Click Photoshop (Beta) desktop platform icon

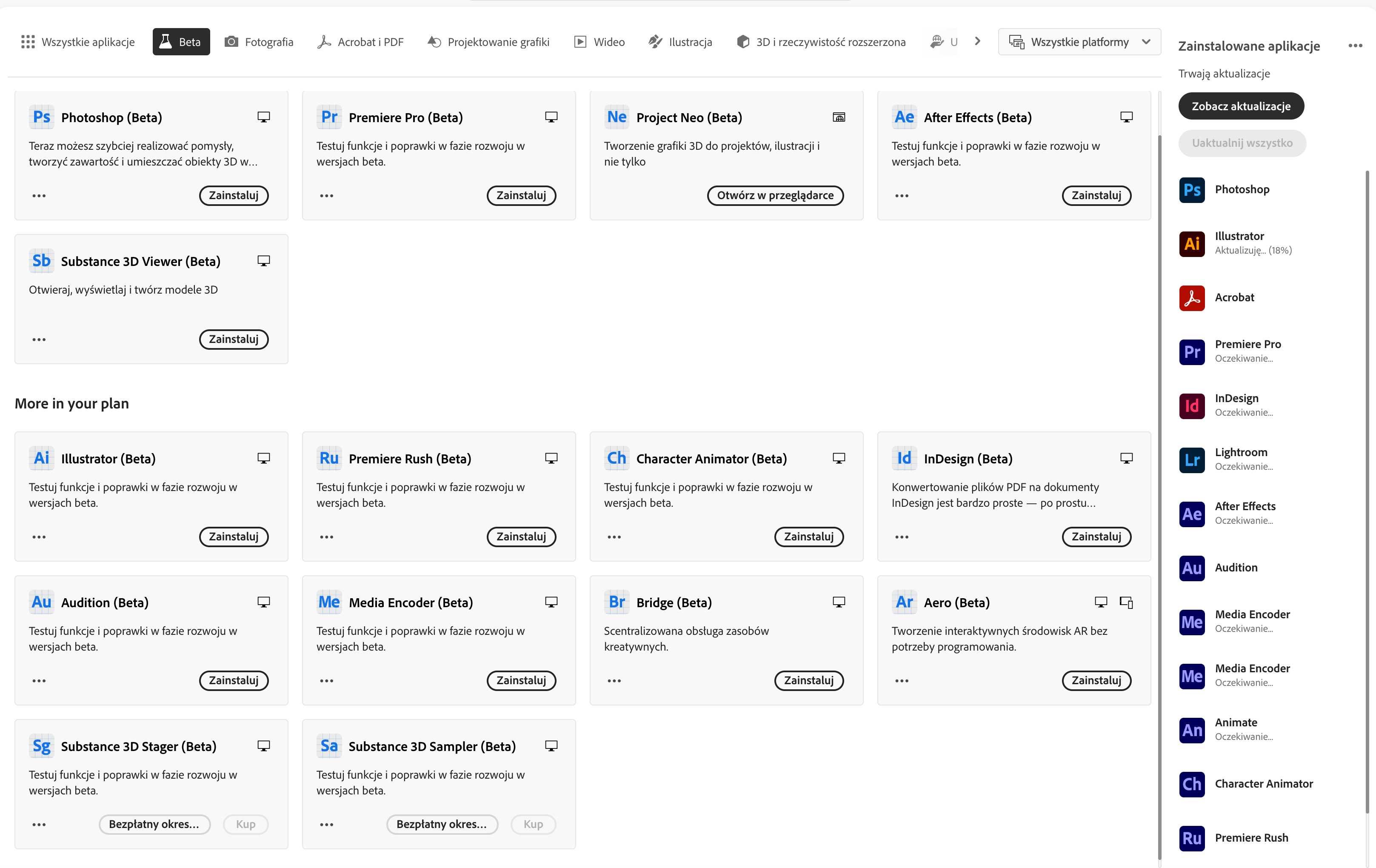[x=263, y=117]
